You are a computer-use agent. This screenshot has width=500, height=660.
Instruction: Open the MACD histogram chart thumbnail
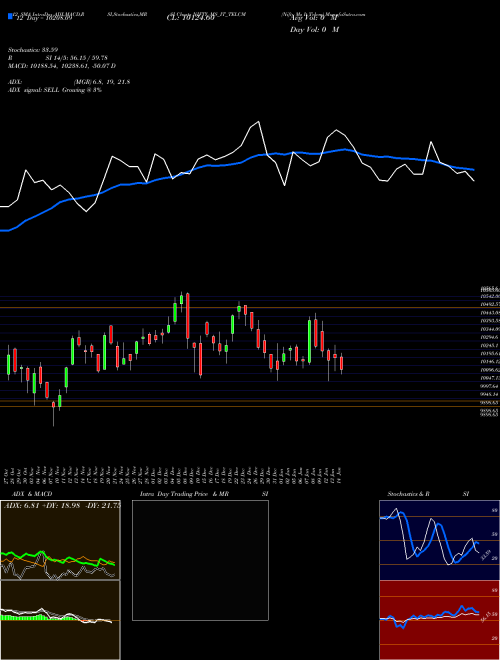pos(60,620)
